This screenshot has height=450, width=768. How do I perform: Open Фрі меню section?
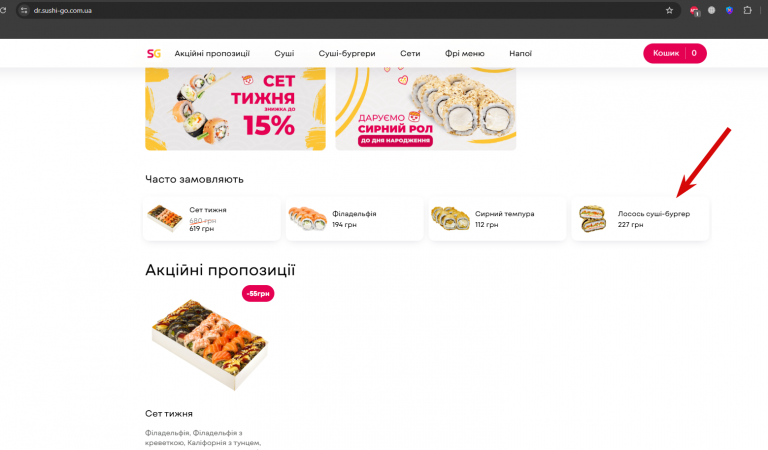pos(464,53)
